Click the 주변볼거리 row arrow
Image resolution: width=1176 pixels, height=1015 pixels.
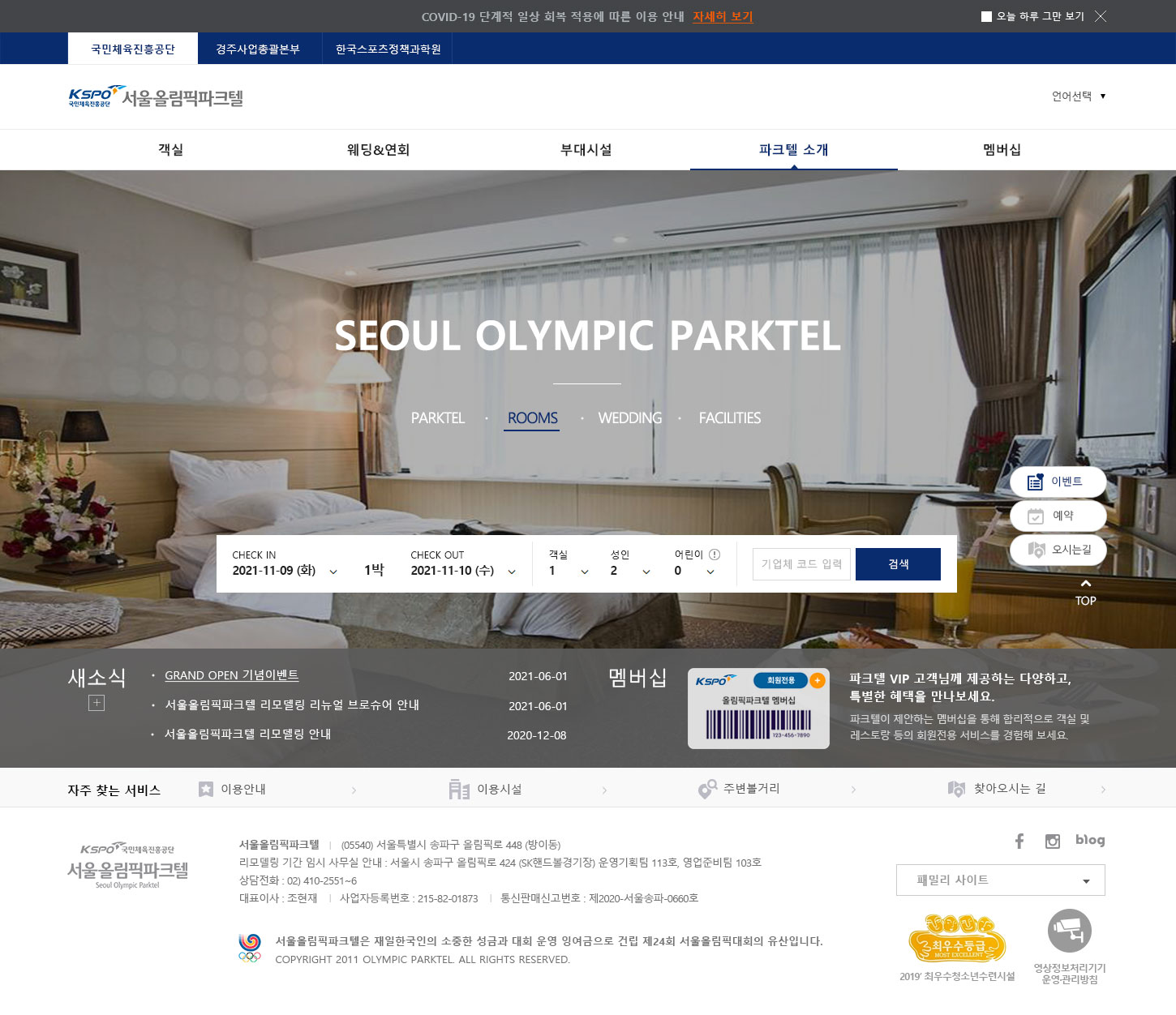pyautogui.click(x=853, y=790)
